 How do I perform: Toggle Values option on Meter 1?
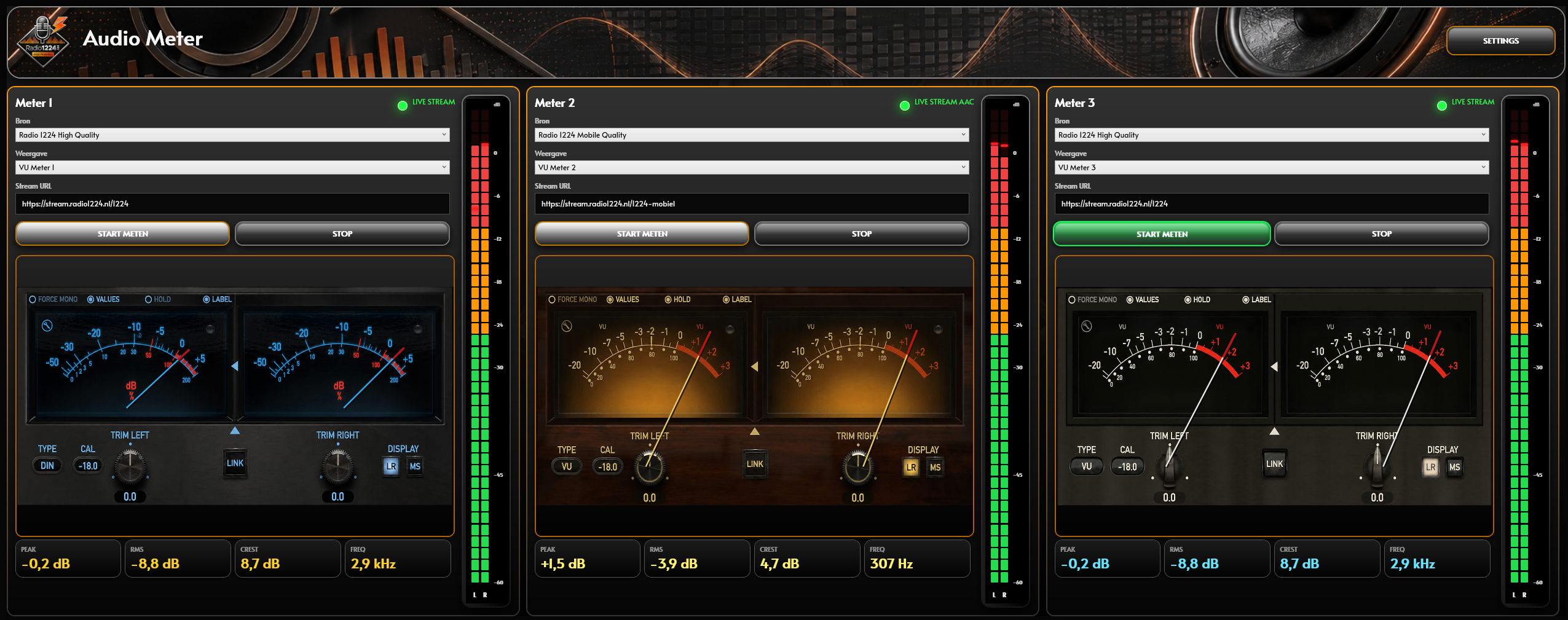103,299
